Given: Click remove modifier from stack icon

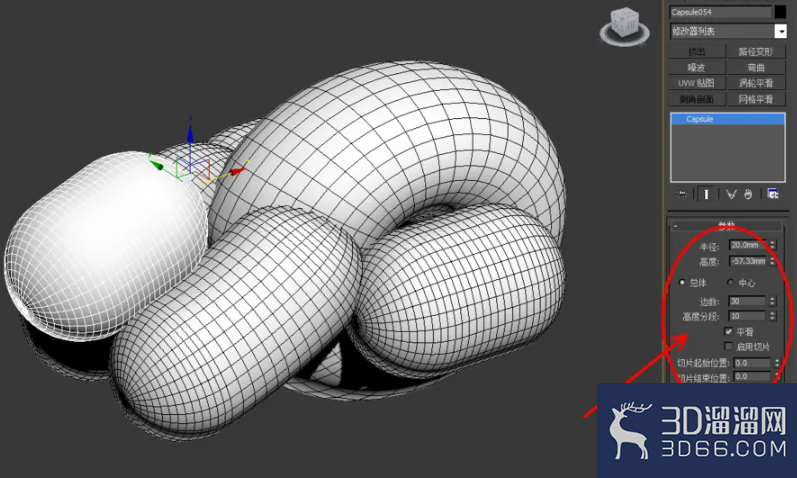Looking at the screenshot, I should coord(748,194).
